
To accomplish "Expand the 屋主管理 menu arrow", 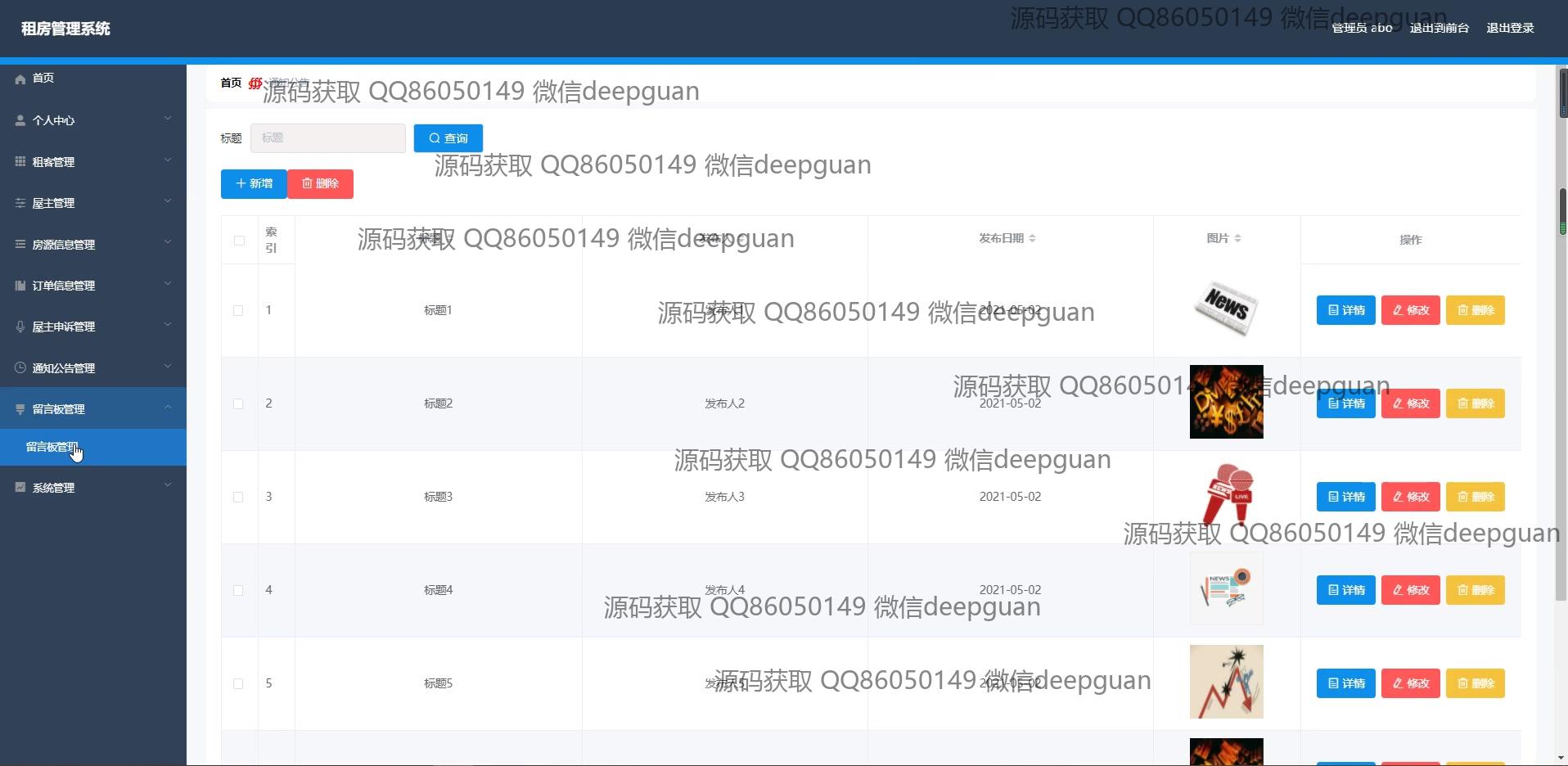I will pos(168,201).
